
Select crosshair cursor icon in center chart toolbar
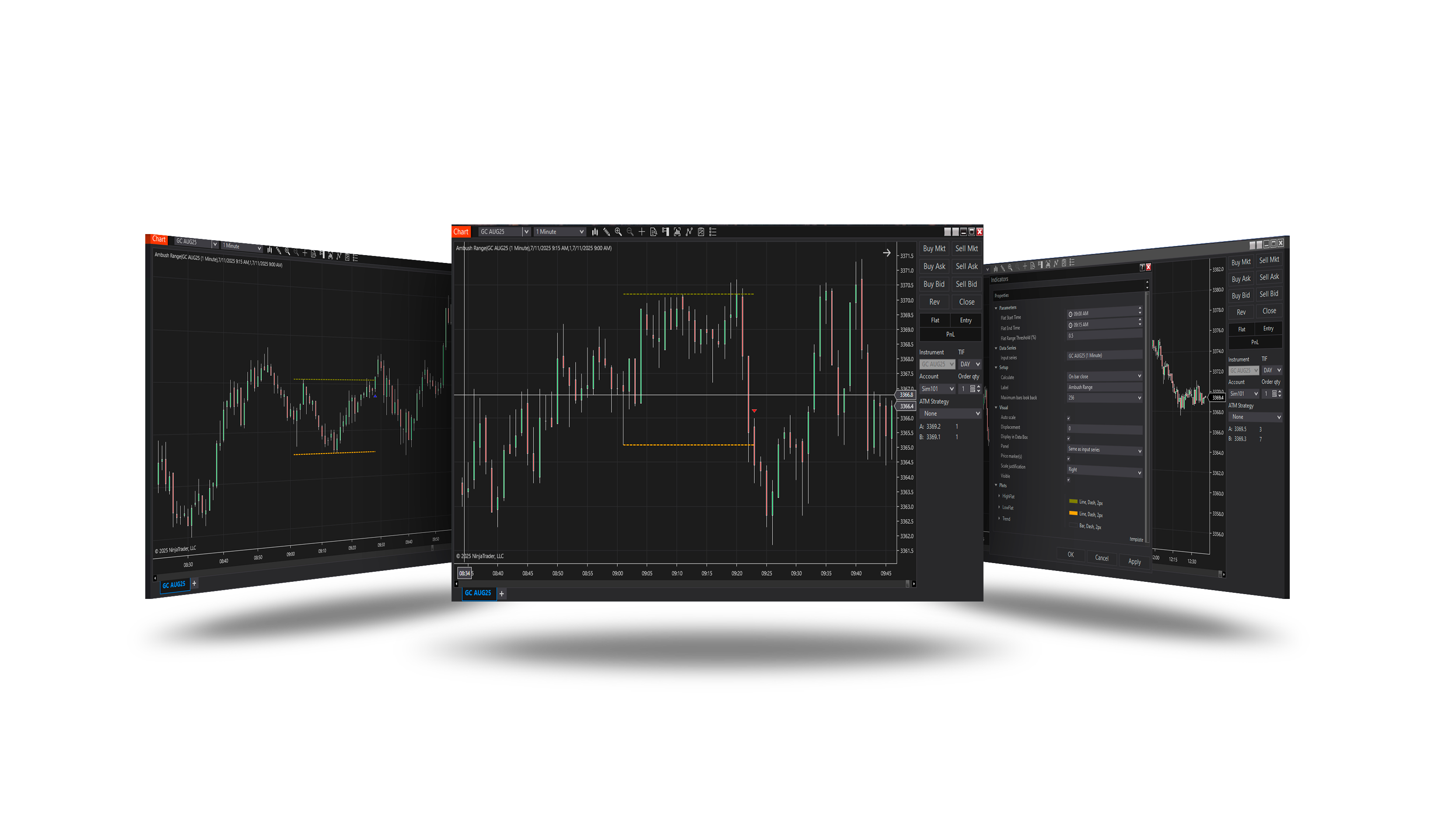point(642,232)
